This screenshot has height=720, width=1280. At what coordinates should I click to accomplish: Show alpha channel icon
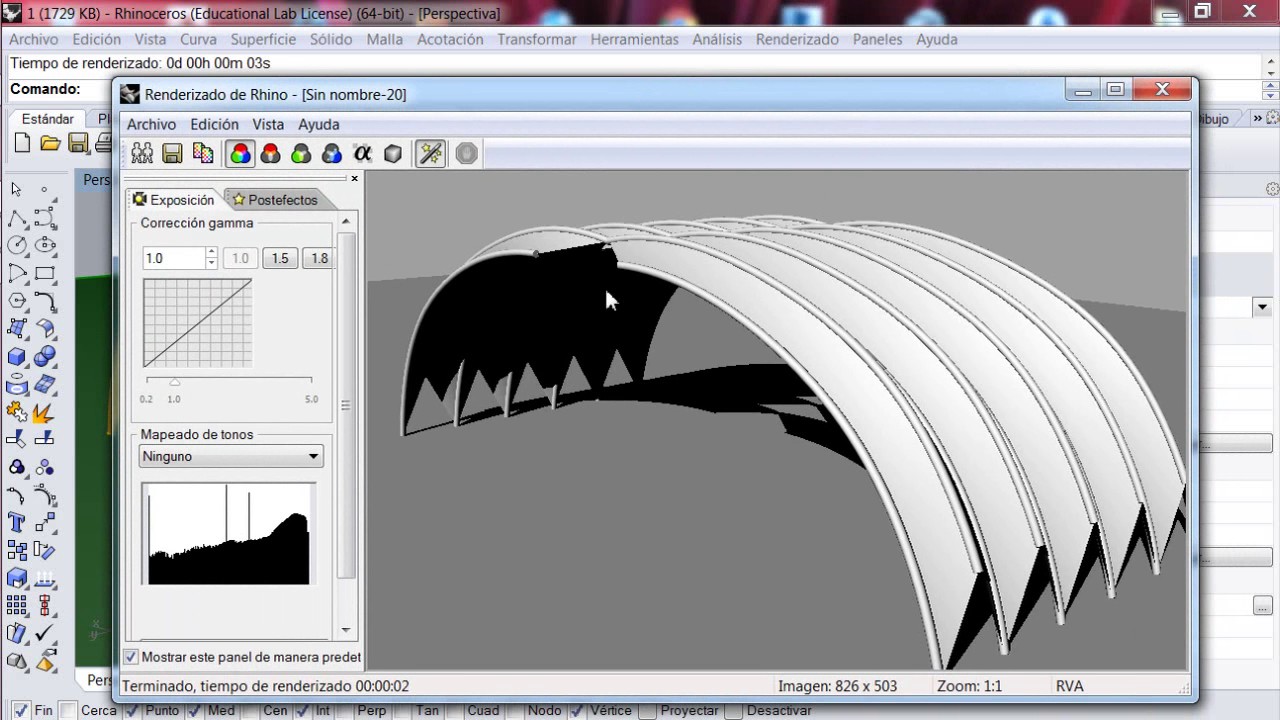pos(362,153)
